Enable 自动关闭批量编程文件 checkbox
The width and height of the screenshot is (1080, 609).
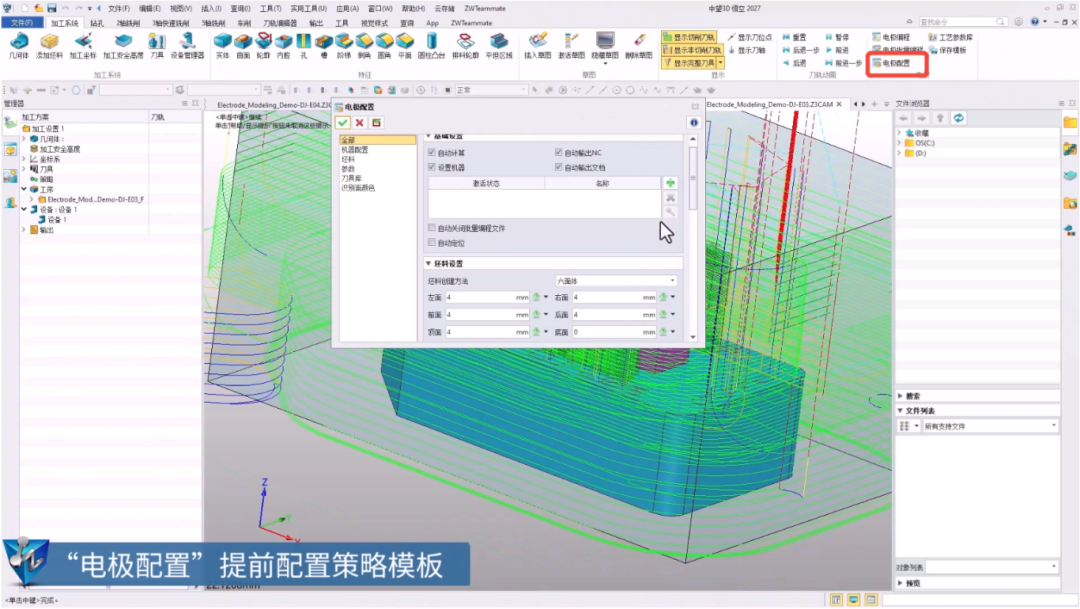(x=432, y=228)
